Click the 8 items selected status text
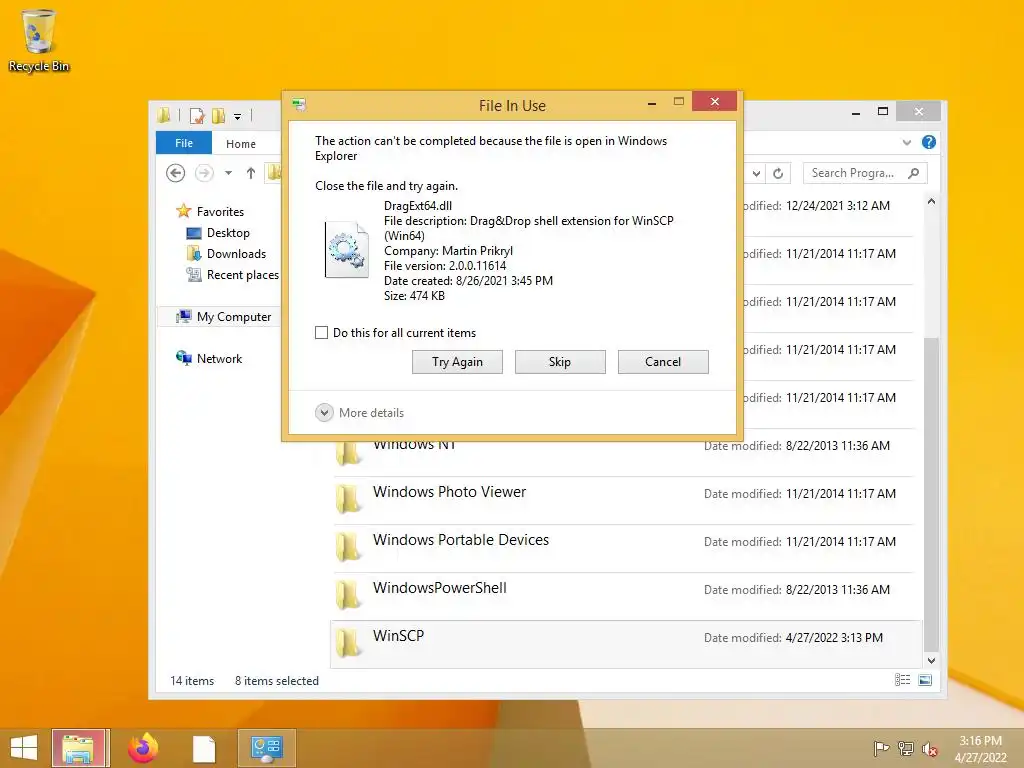The width and height of the screenshot is (1024, 768). point(277,681)
